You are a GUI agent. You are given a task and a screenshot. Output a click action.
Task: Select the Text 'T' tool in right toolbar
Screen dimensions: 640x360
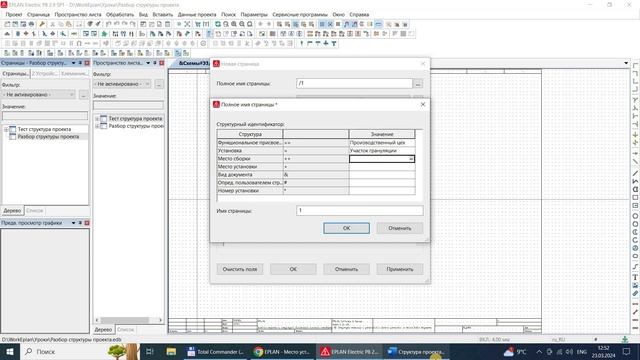[635, 278]
